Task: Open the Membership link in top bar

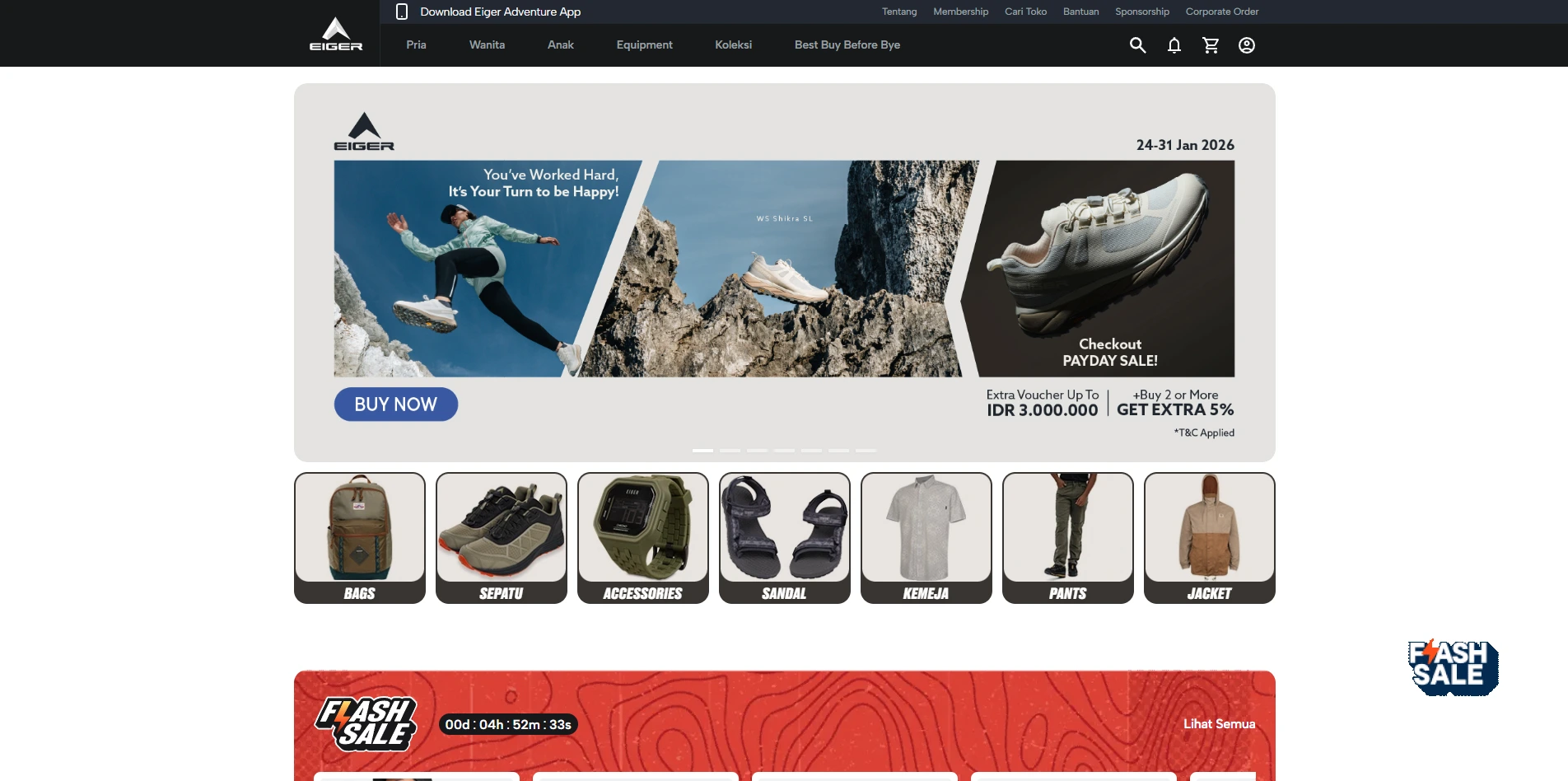Action: coord(960,12)
